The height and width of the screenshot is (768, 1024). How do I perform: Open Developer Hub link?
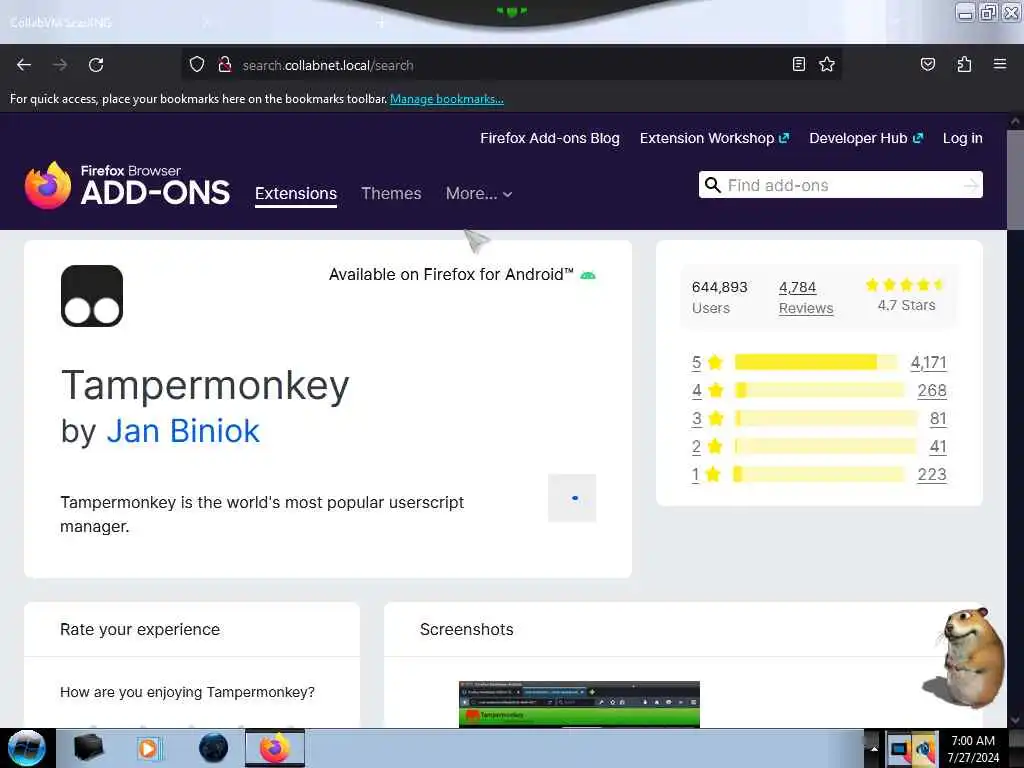[x=866, y=138]
